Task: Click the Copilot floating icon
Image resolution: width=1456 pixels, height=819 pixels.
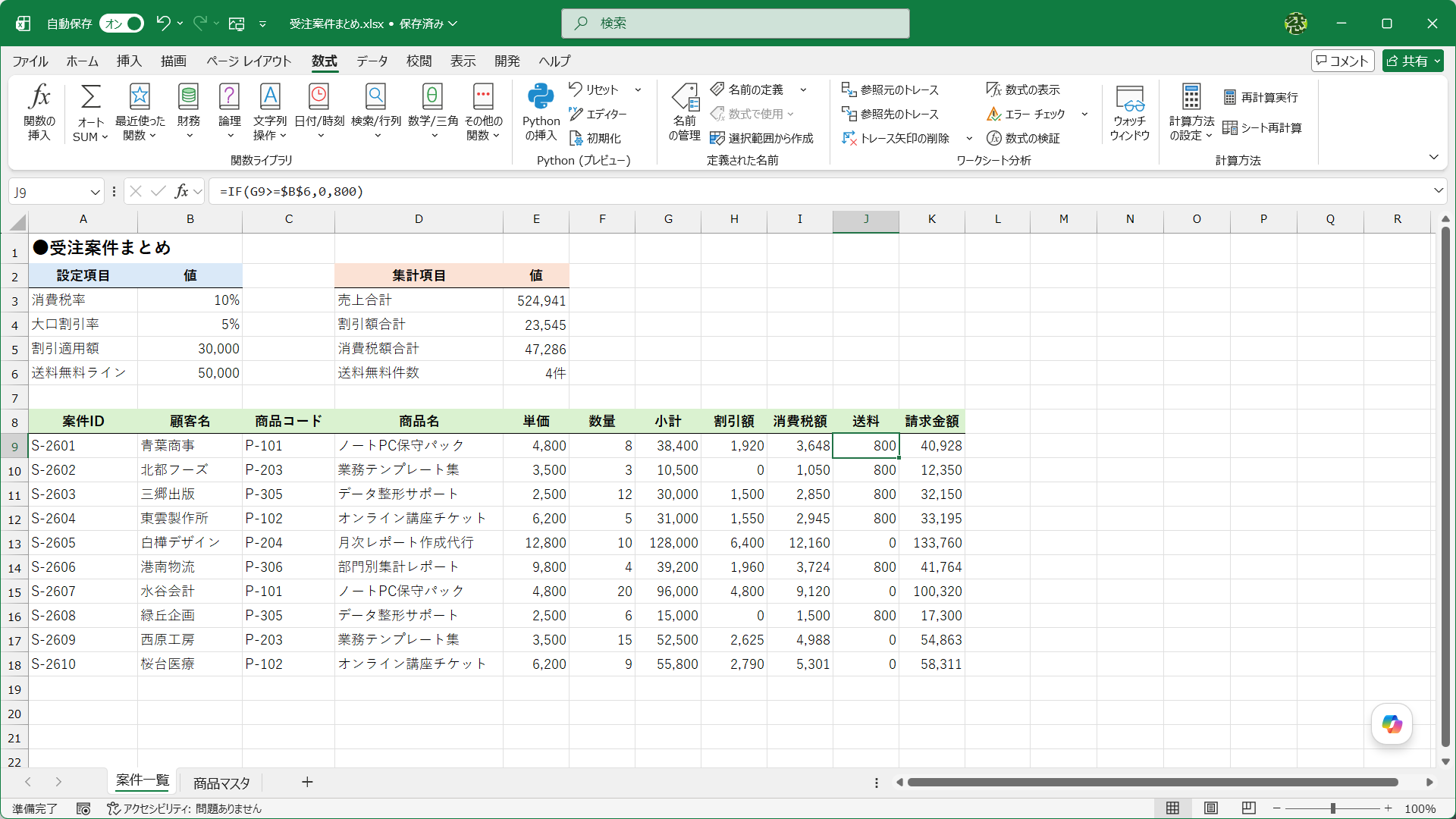Action: (1392, 723)
